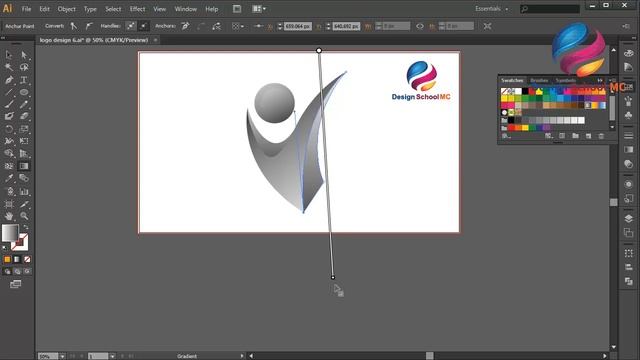Screen dimensions: 640x360
Task: Hide handles for multiple selected anchor points
Action: [x=144, y=26]
